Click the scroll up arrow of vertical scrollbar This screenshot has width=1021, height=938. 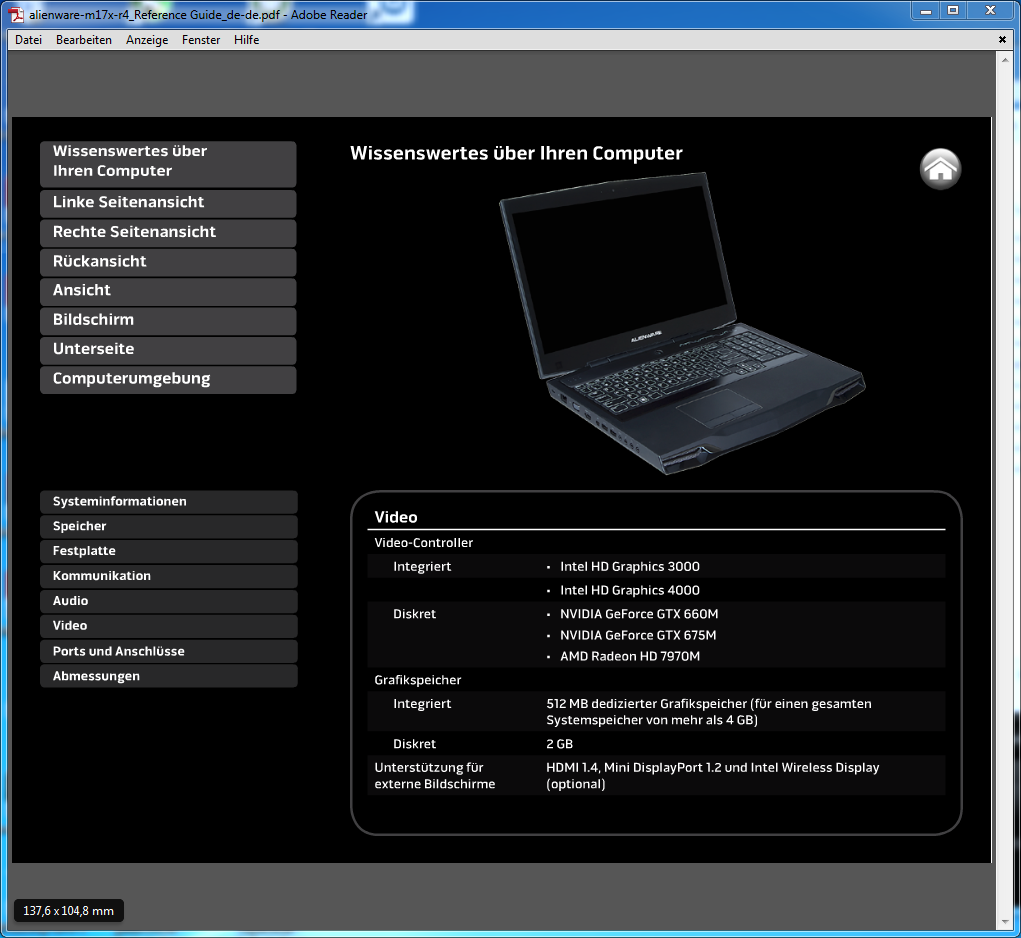1005,61
